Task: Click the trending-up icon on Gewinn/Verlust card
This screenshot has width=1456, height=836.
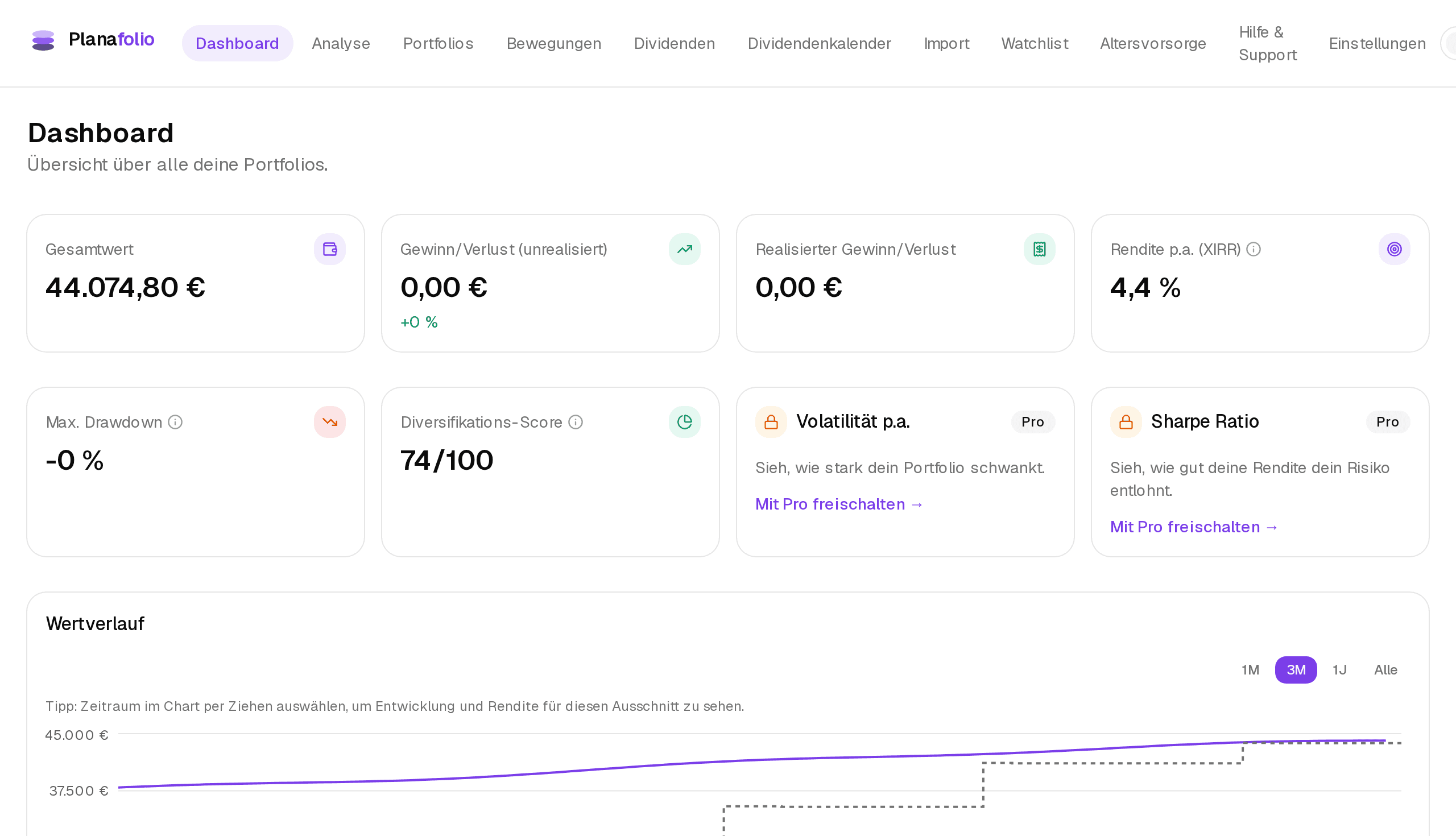Action: click(684, 249)
